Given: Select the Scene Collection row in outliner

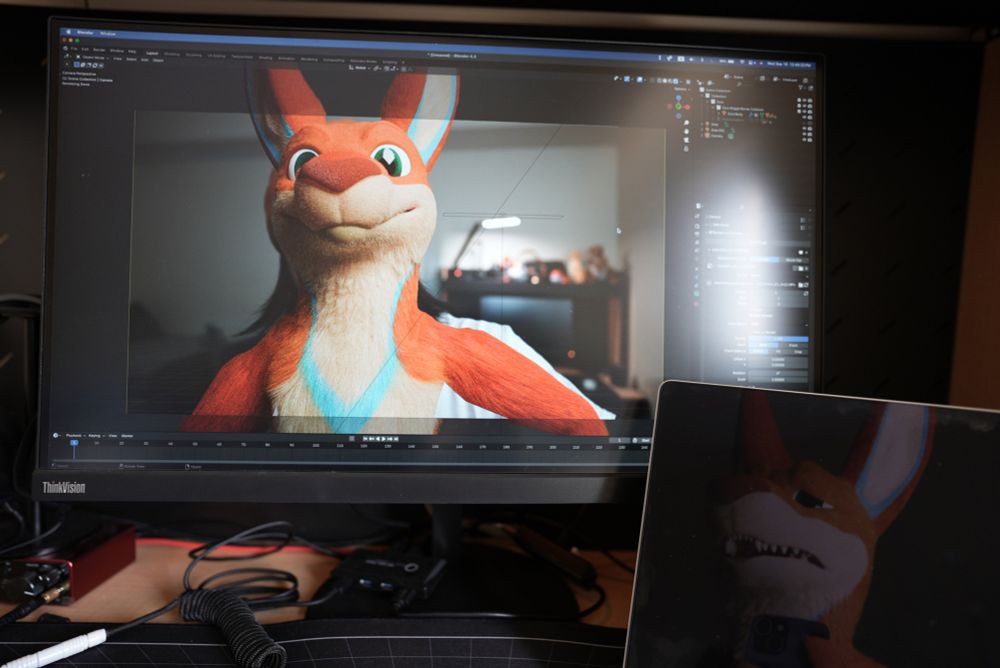Looking at the screenshot, I should point(717,91).
